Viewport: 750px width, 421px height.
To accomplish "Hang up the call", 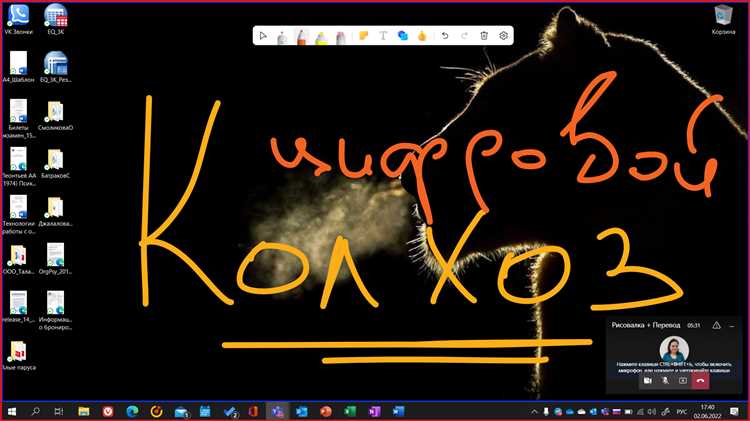I will (701, 381).
